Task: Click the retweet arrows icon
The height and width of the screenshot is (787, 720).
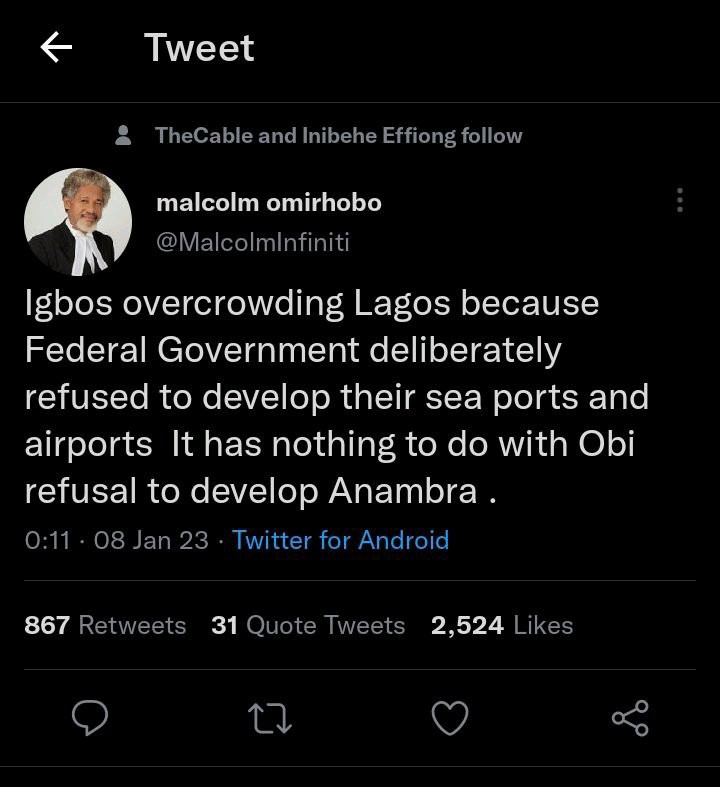Action: point(270,718)
